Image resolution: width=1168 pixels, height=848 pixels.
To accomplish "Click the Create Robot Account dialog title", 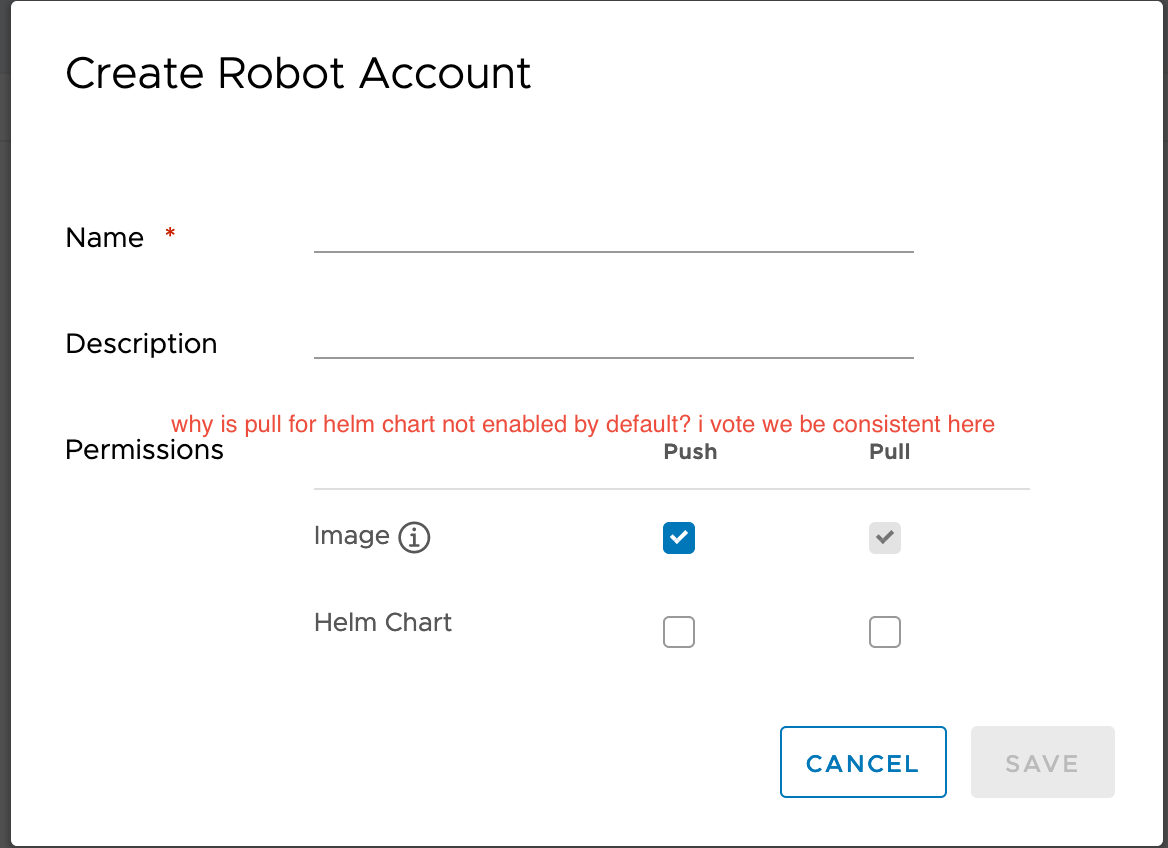I will (298, 73).
